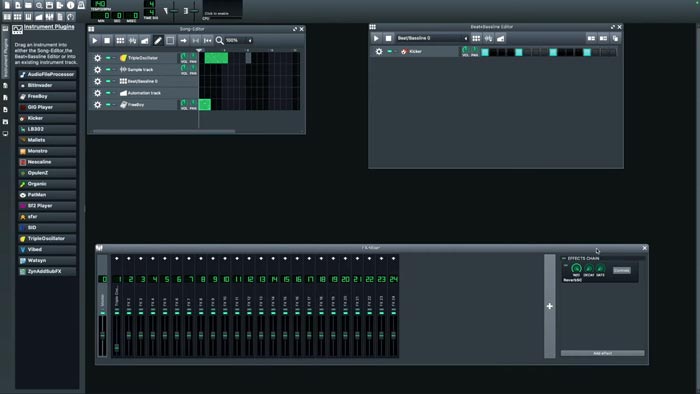Toggle ReverbSC effect on/off LED

566,265
